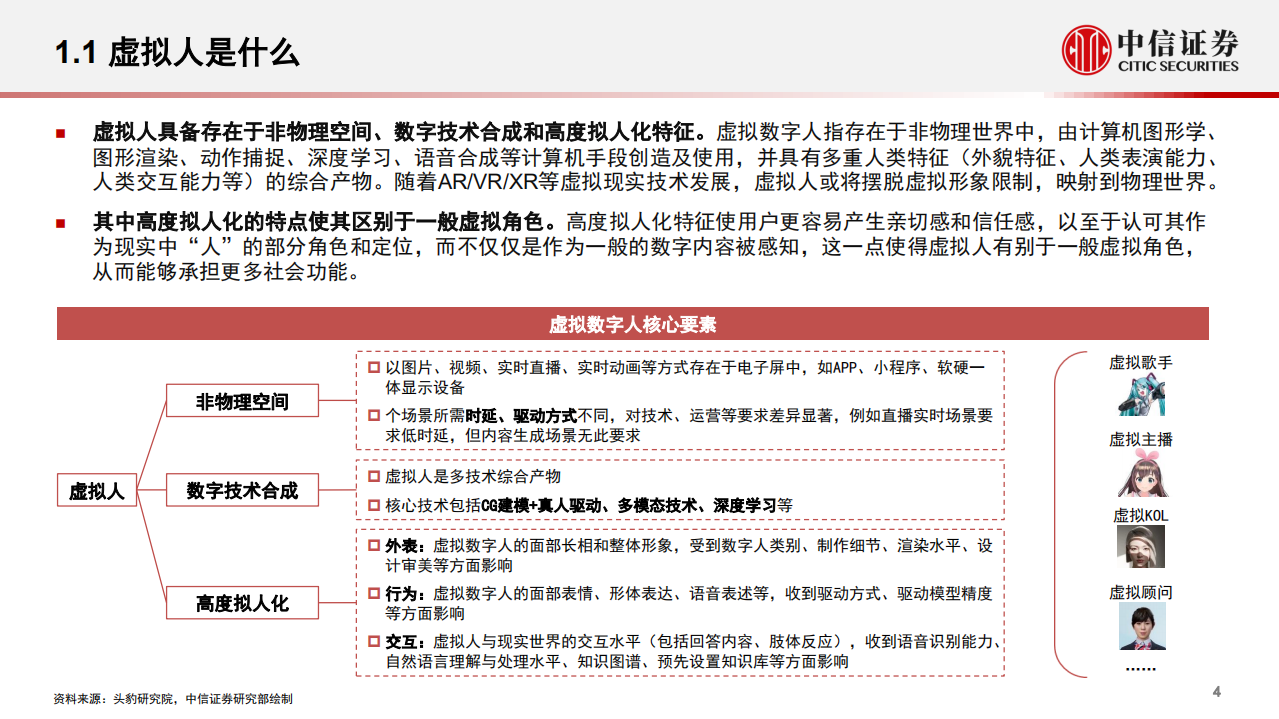The image size is (1279, 719).
Task: Expand the 高度拟人化 branch
Action: tap(242, 602)
